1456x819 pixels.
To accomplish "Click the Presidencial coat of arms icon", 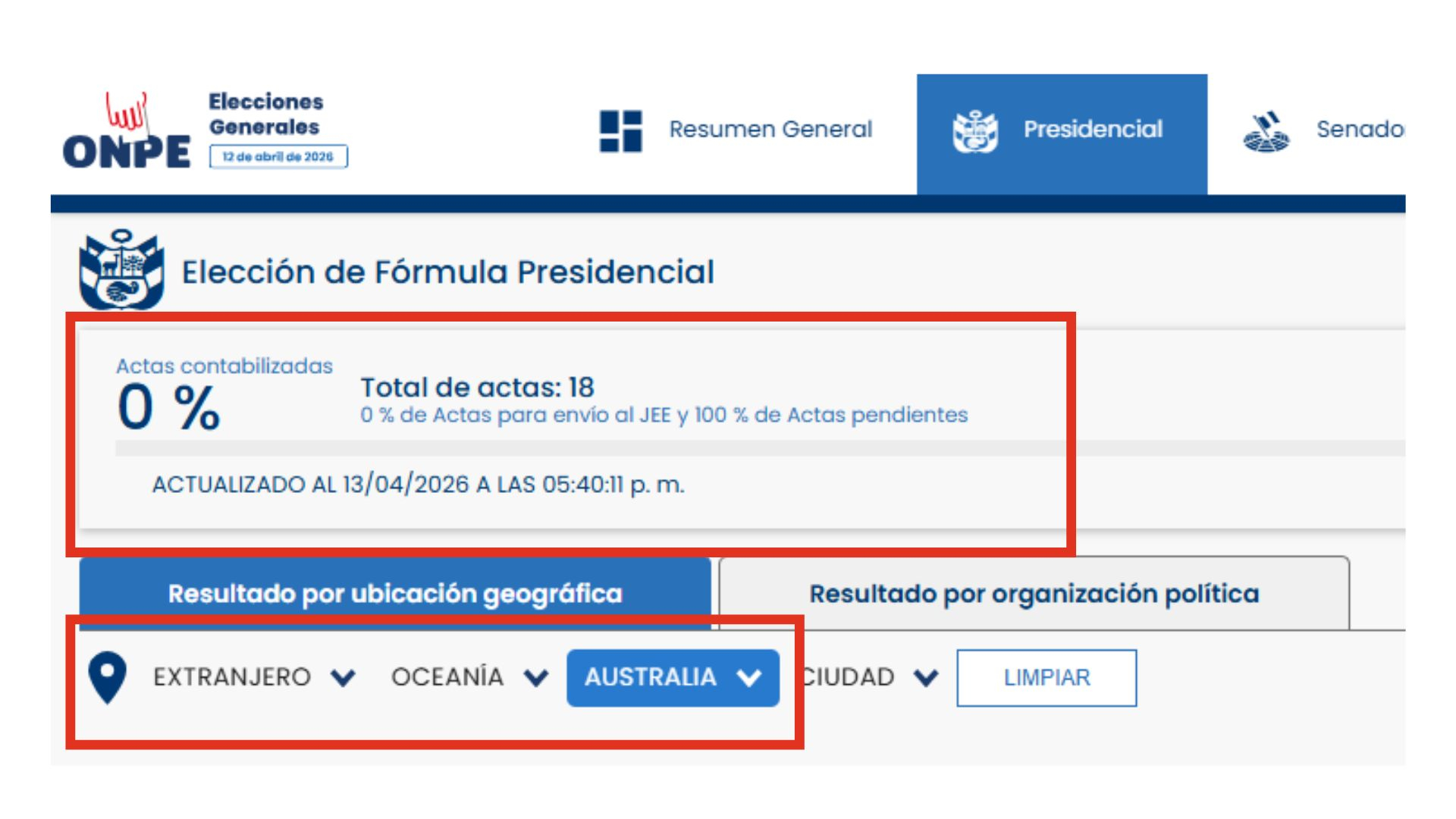I will coord(975,131).
